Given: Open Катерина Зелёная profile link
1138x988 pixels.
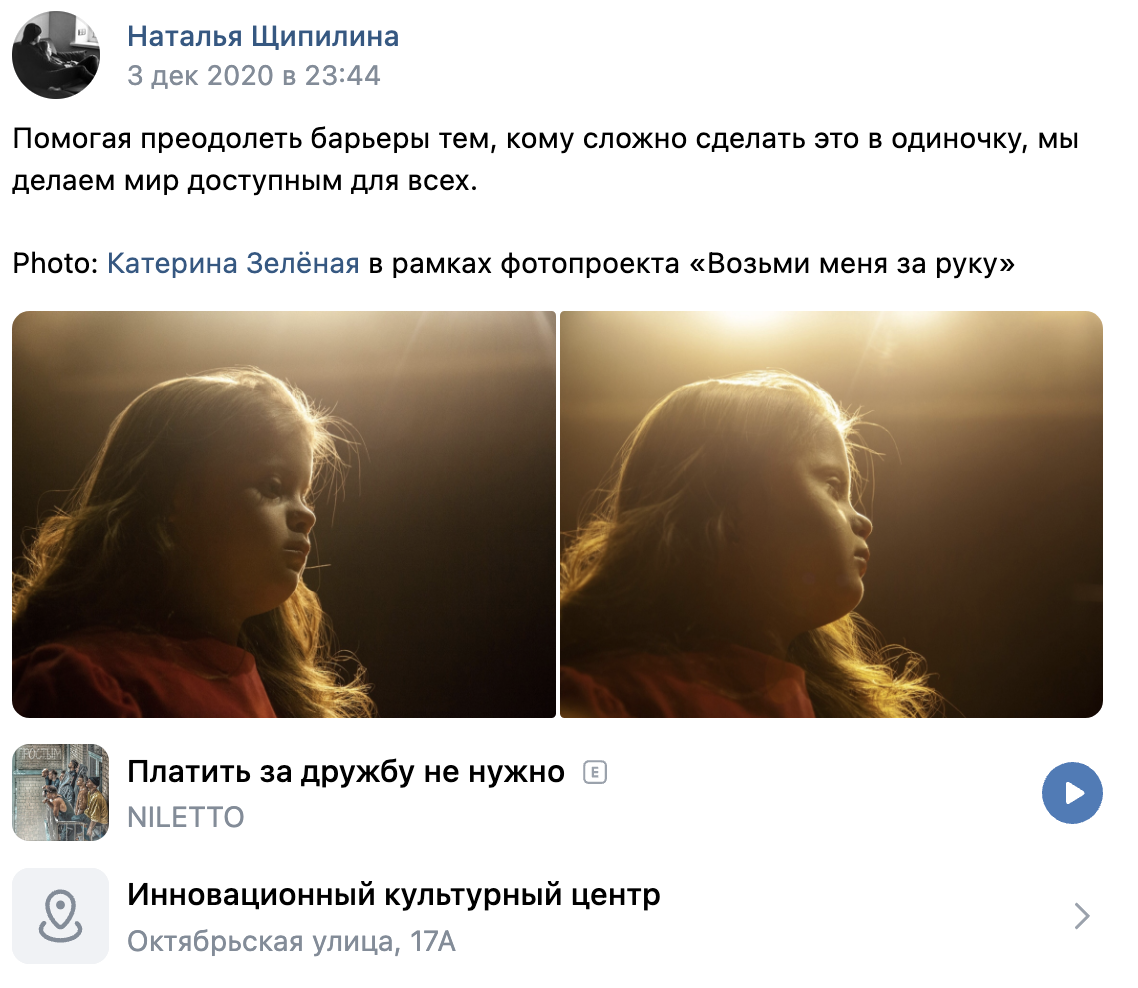Looking at the screenshot, I should [233, 263].
